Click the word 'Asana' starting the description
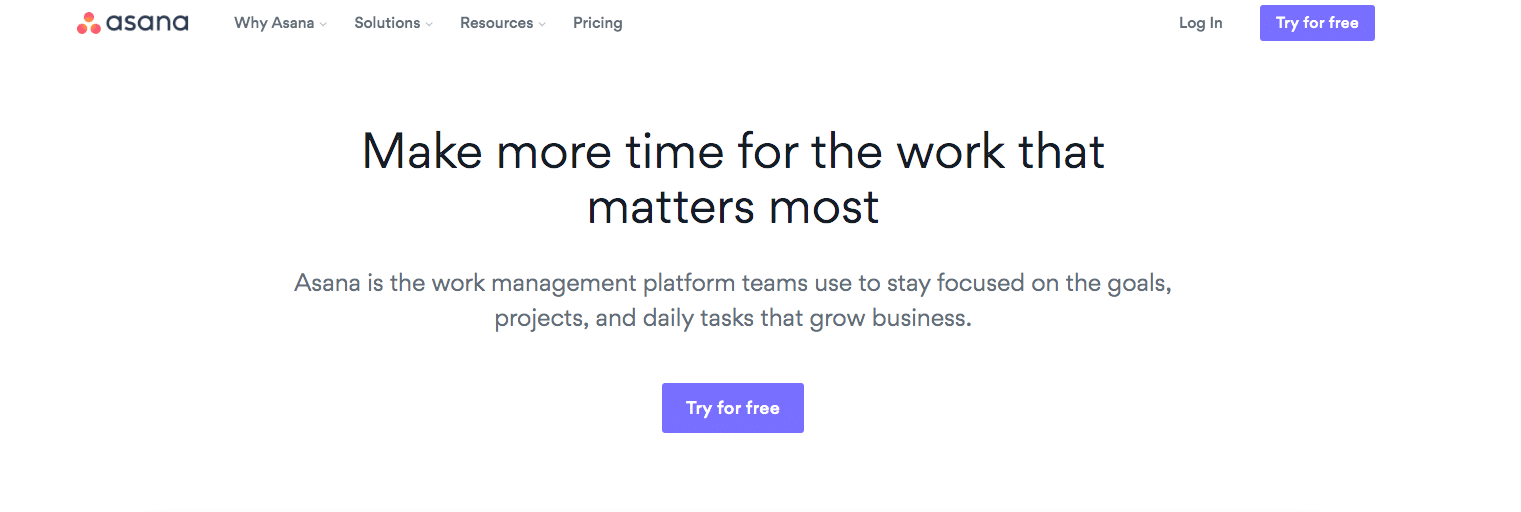 [x=327, y=283]
